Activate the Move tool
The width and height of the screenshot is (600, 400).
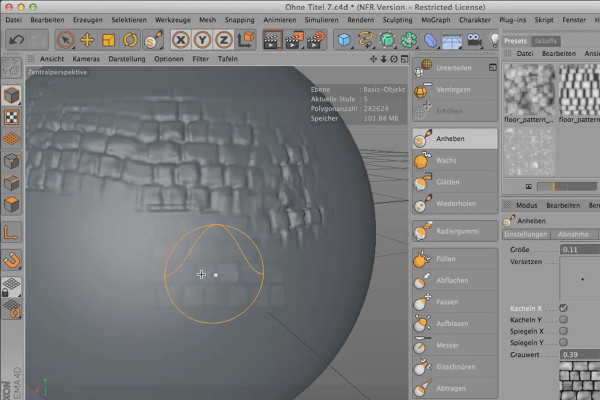pos(87,40)
